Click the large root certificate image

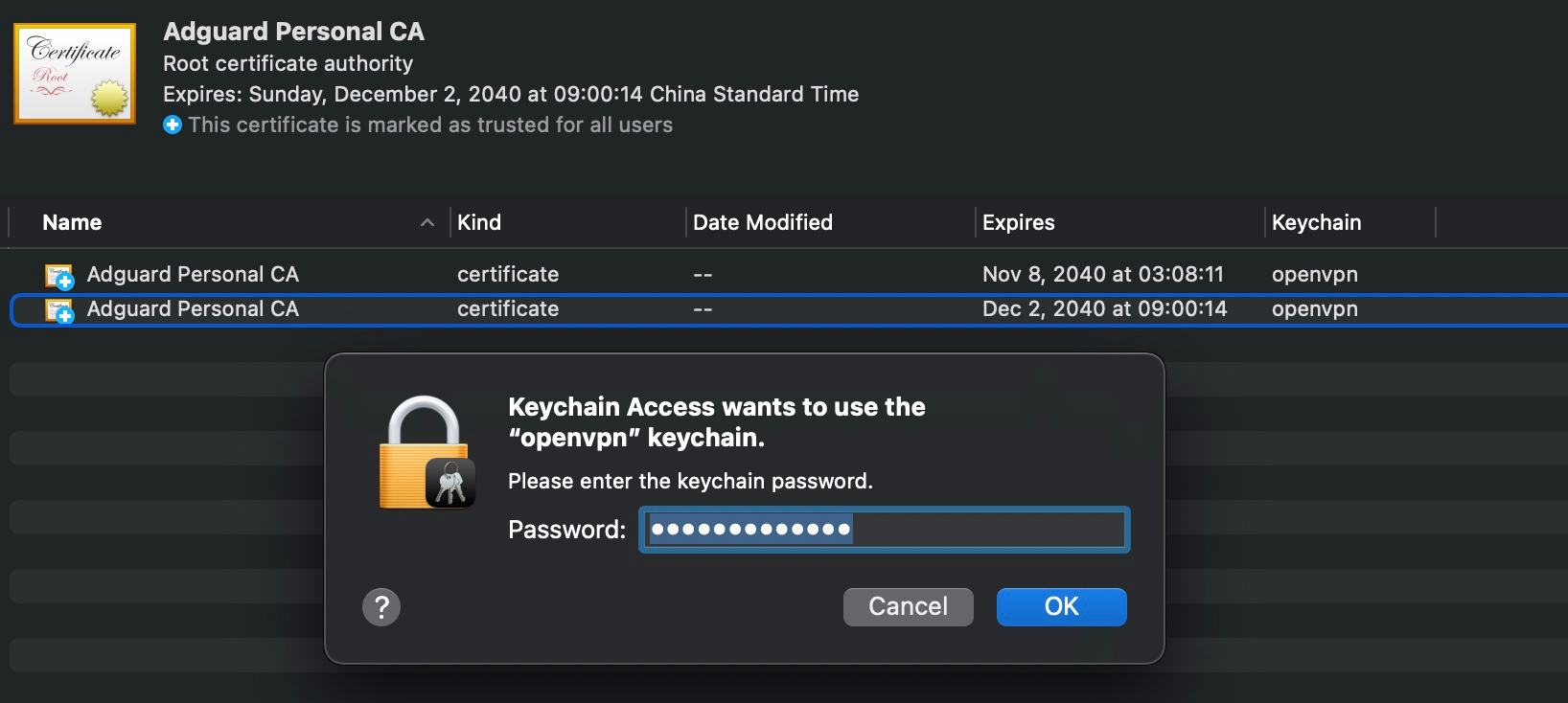[75, 75]
